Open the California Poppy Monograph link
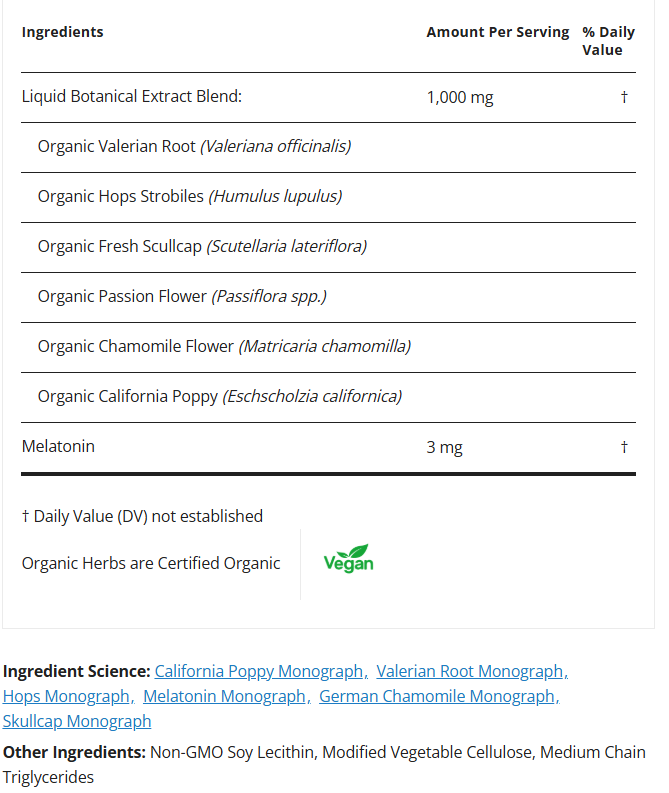 point(260,671)
